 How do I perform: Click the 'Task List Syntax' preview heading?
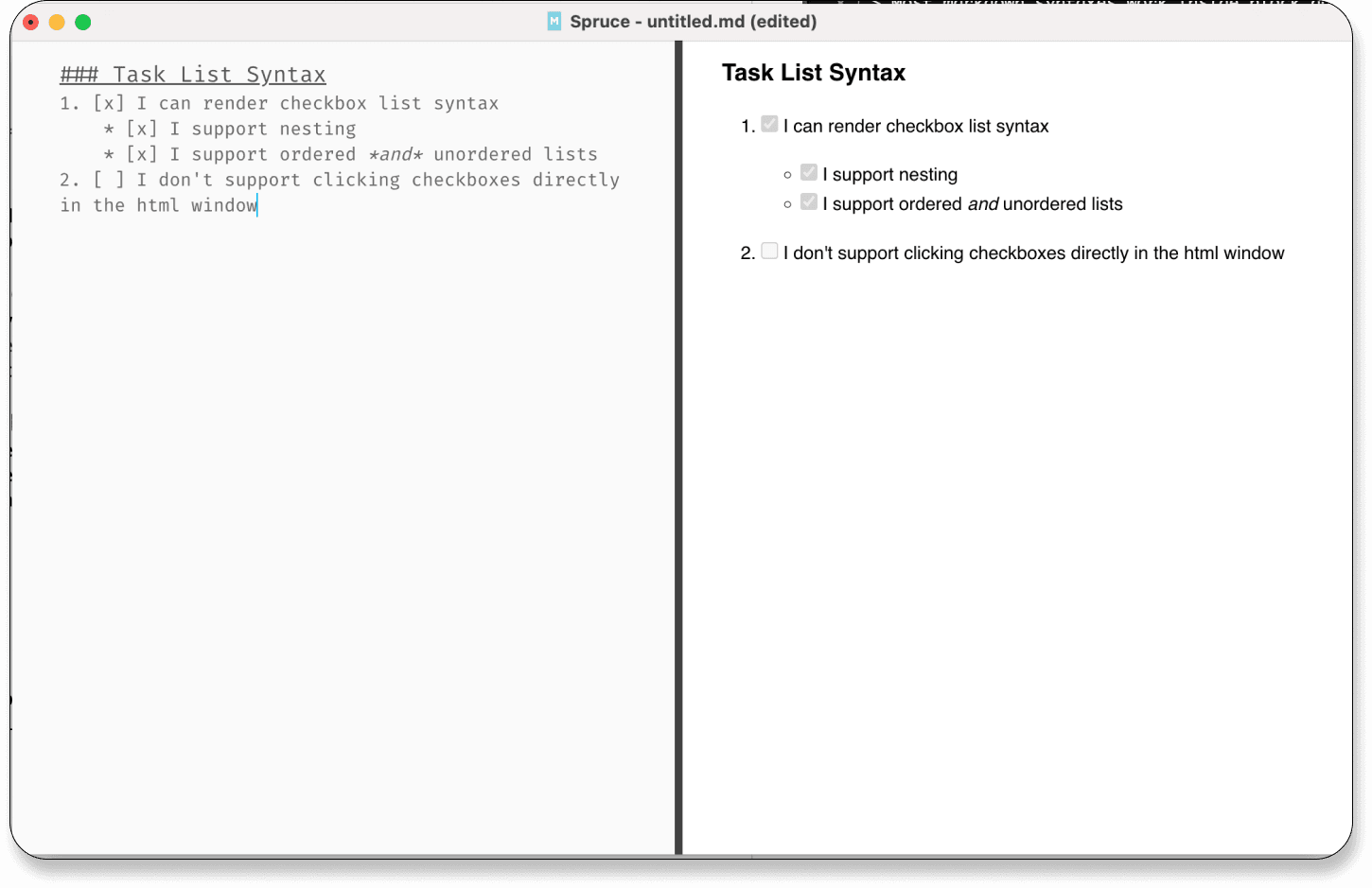tap(814, 73)
